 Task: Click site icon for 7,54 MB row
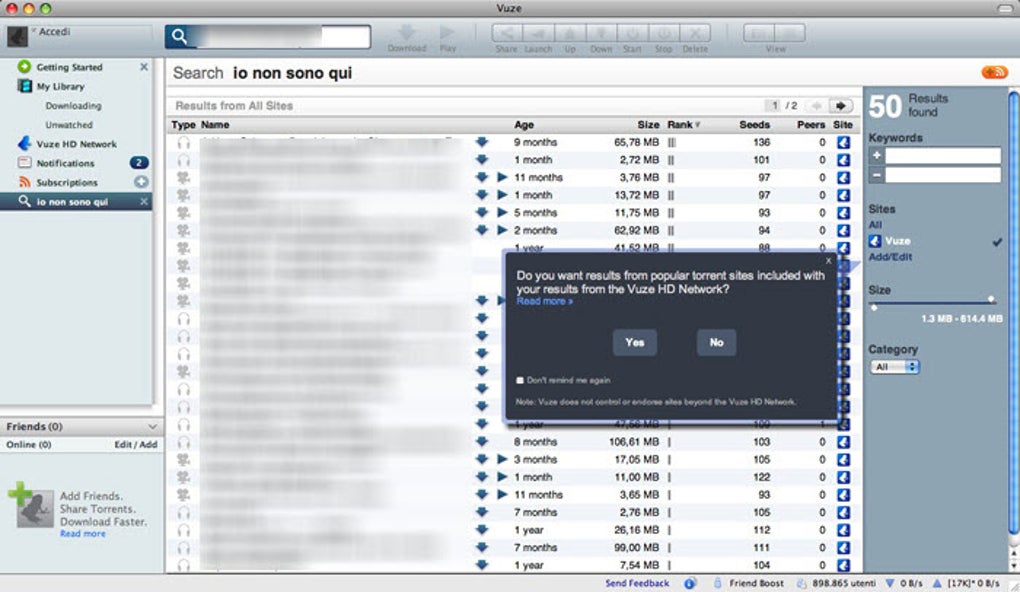coord(844,565)
